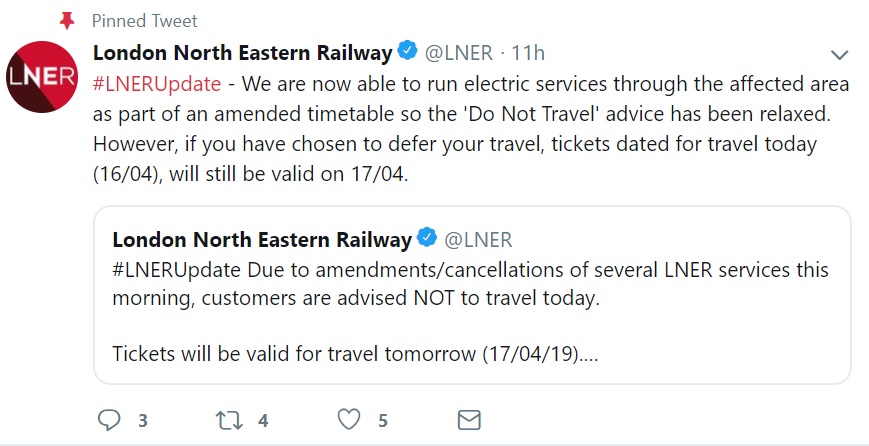Click the pinned tweet pin icon
The width and height of the screenshot is (869, 446).
pyautogui.click(x=67, y=21)
